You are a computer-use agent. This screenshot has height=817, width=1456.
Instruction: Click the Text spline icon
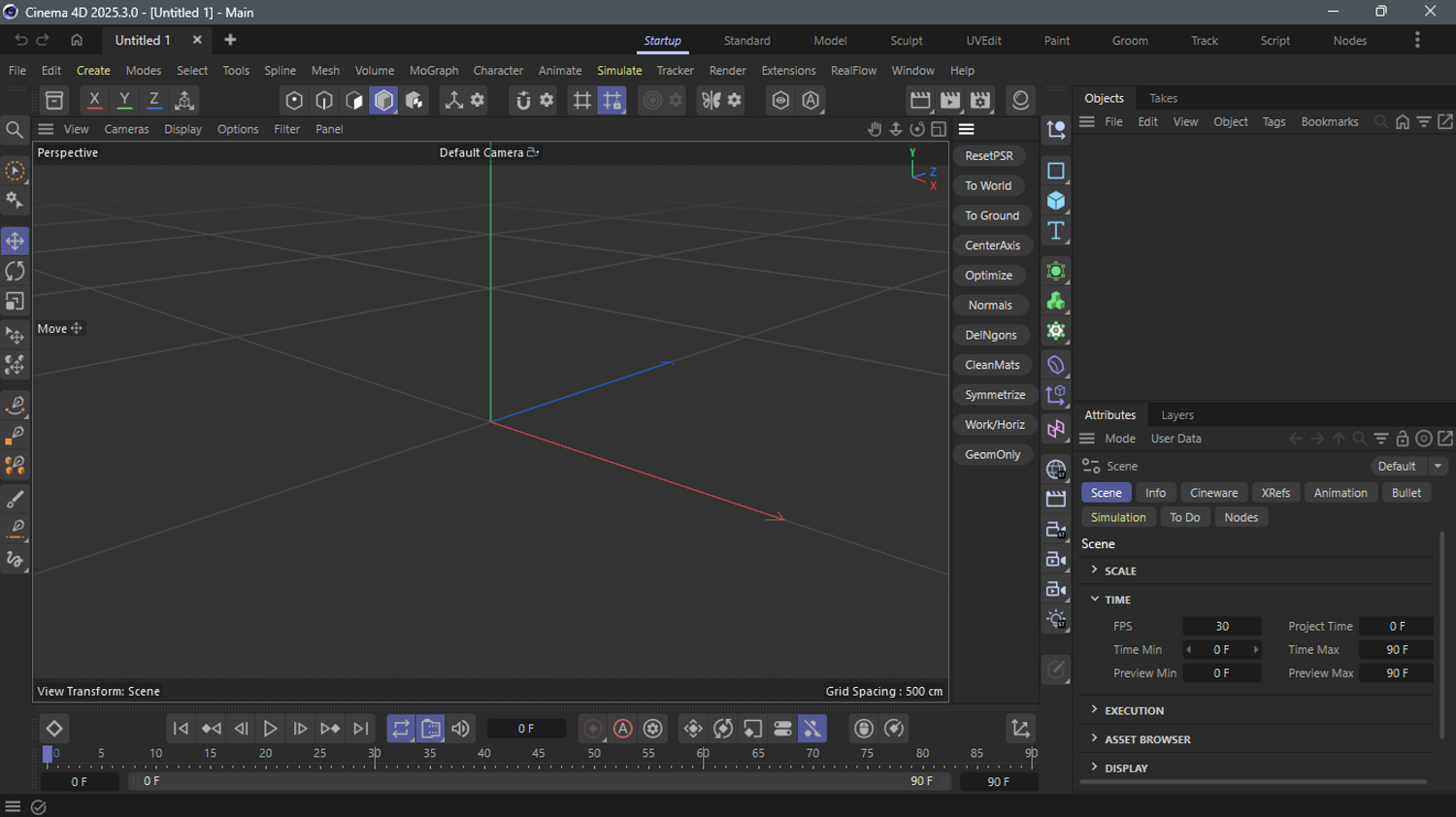click(x=1056, y=231)
